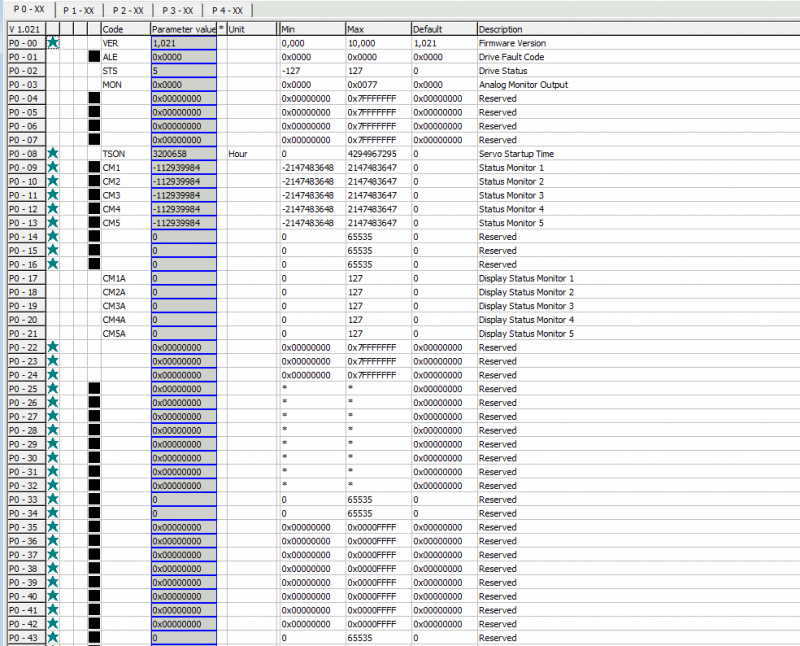The image size is (800, 646).
Task: Select the MON parameter value field
Action: pyautogui.click(x=183, y=85)
